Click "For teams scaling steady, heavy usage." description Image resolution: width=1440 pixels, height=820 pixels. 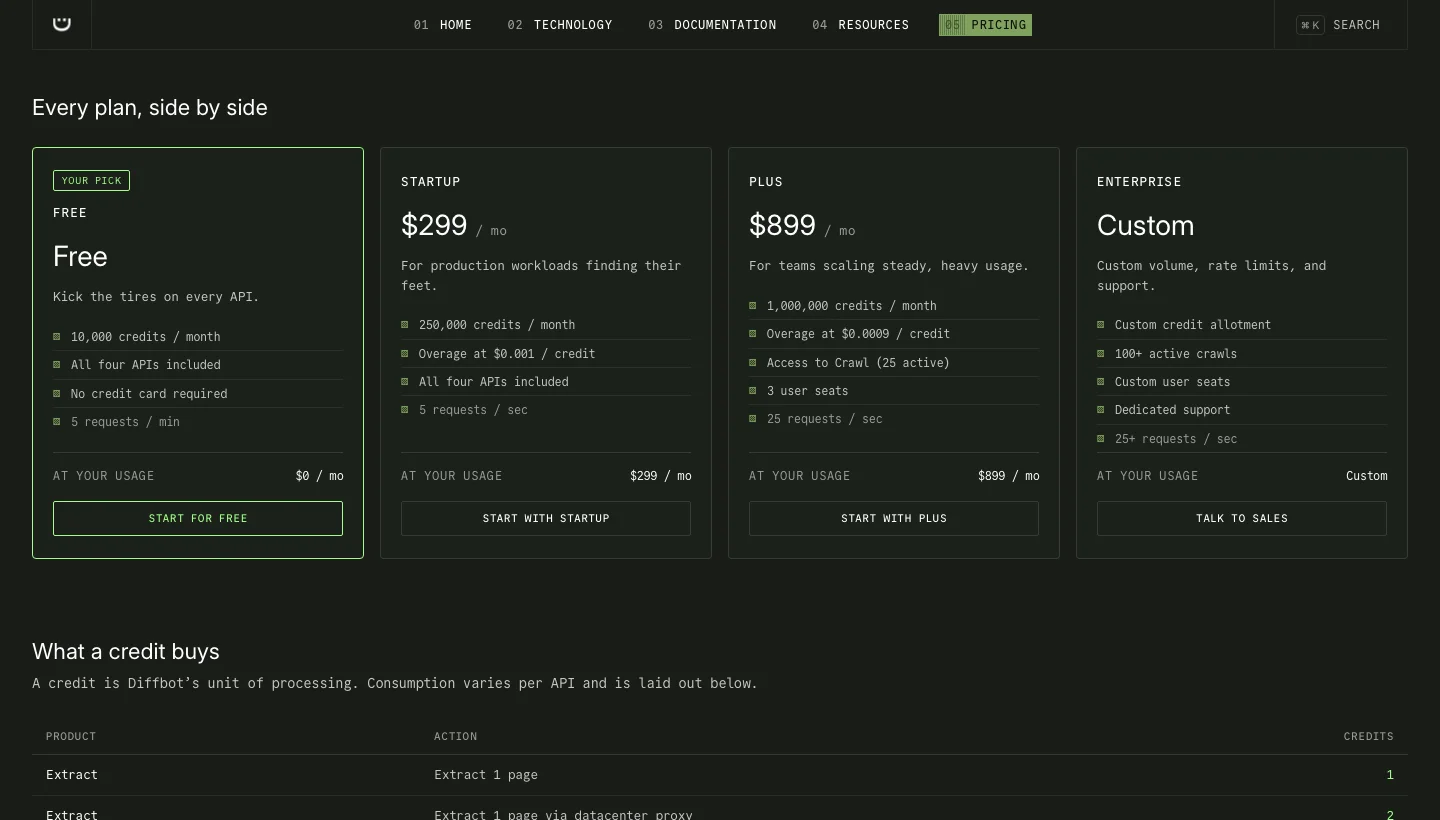[x=889, y=266]
